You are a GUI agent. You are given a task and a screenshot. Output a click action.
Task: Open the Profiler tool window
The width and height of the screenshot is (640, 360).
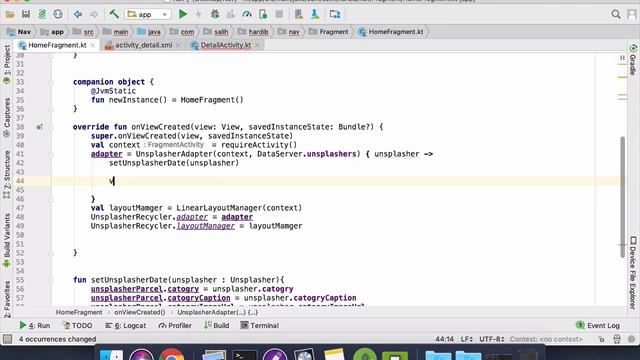click(175, 325)
